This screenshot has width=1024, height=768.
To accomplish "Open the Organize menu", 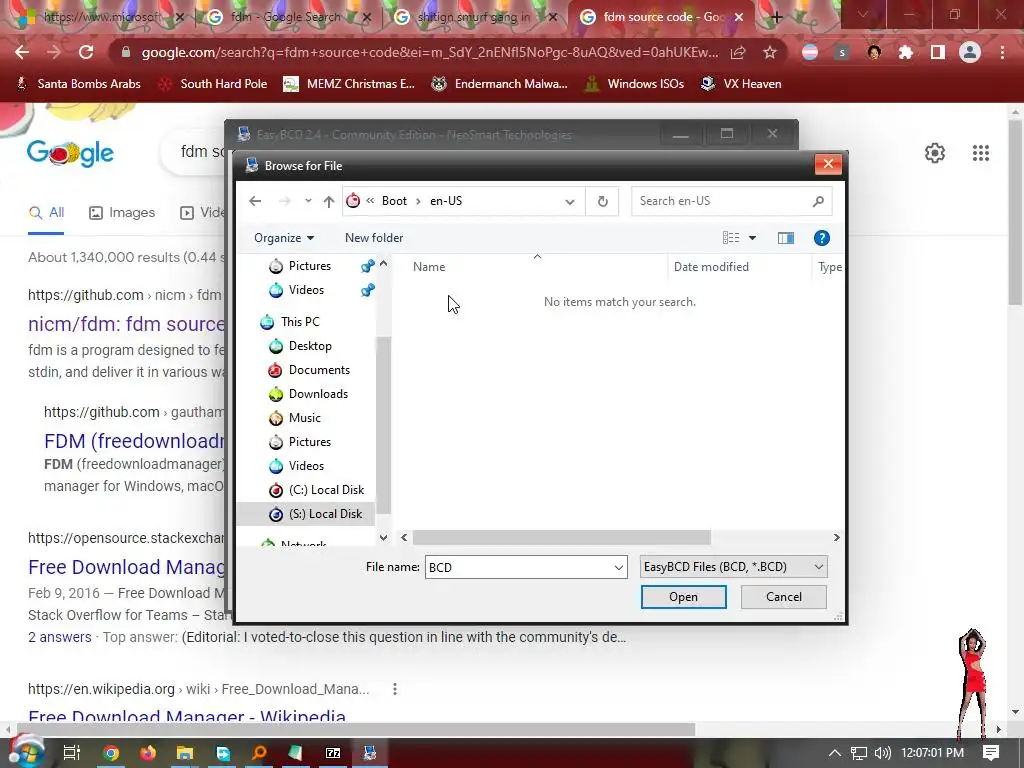I will [283, 238].
